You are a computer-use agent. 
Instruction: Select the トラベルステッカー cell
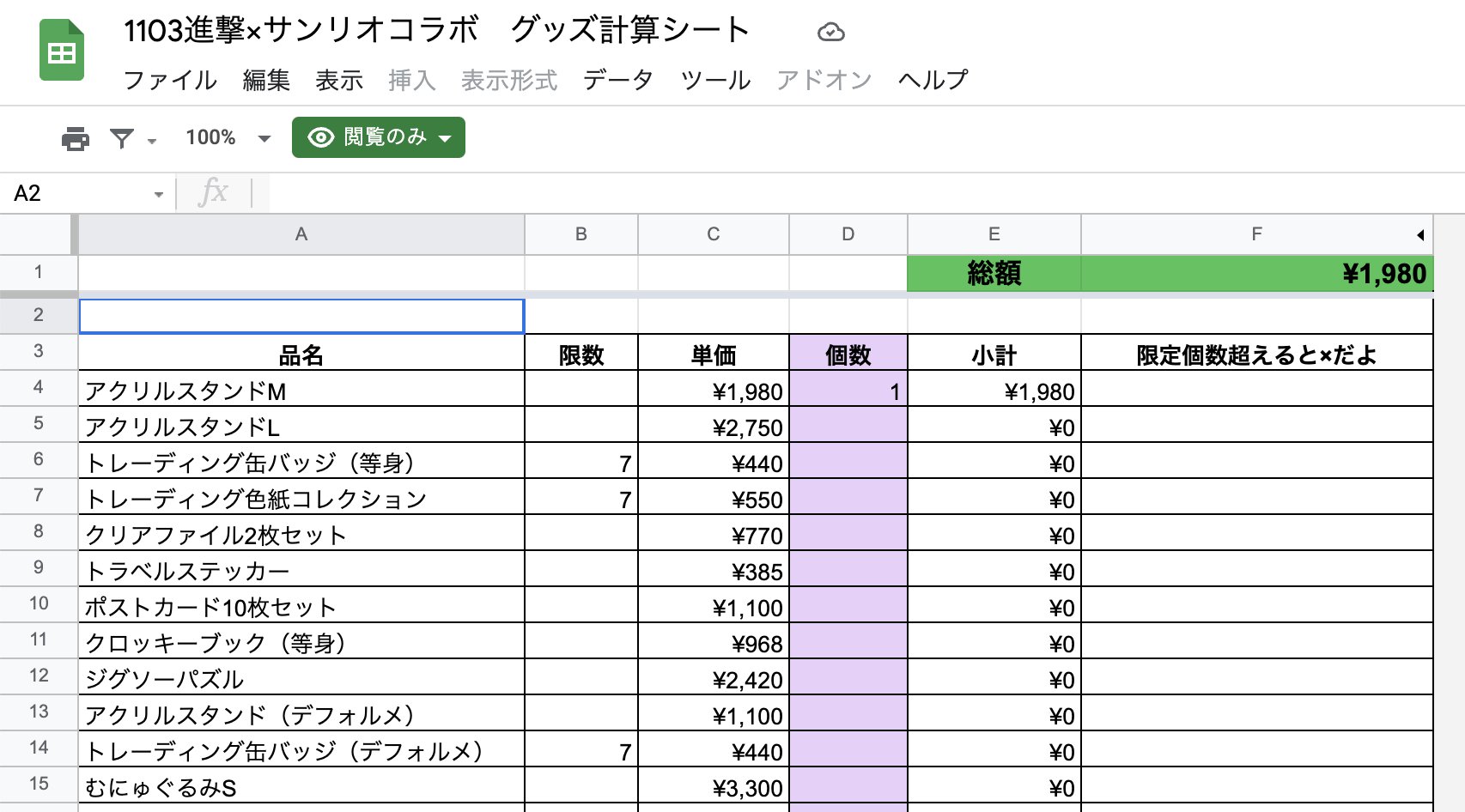coord(301,569)
